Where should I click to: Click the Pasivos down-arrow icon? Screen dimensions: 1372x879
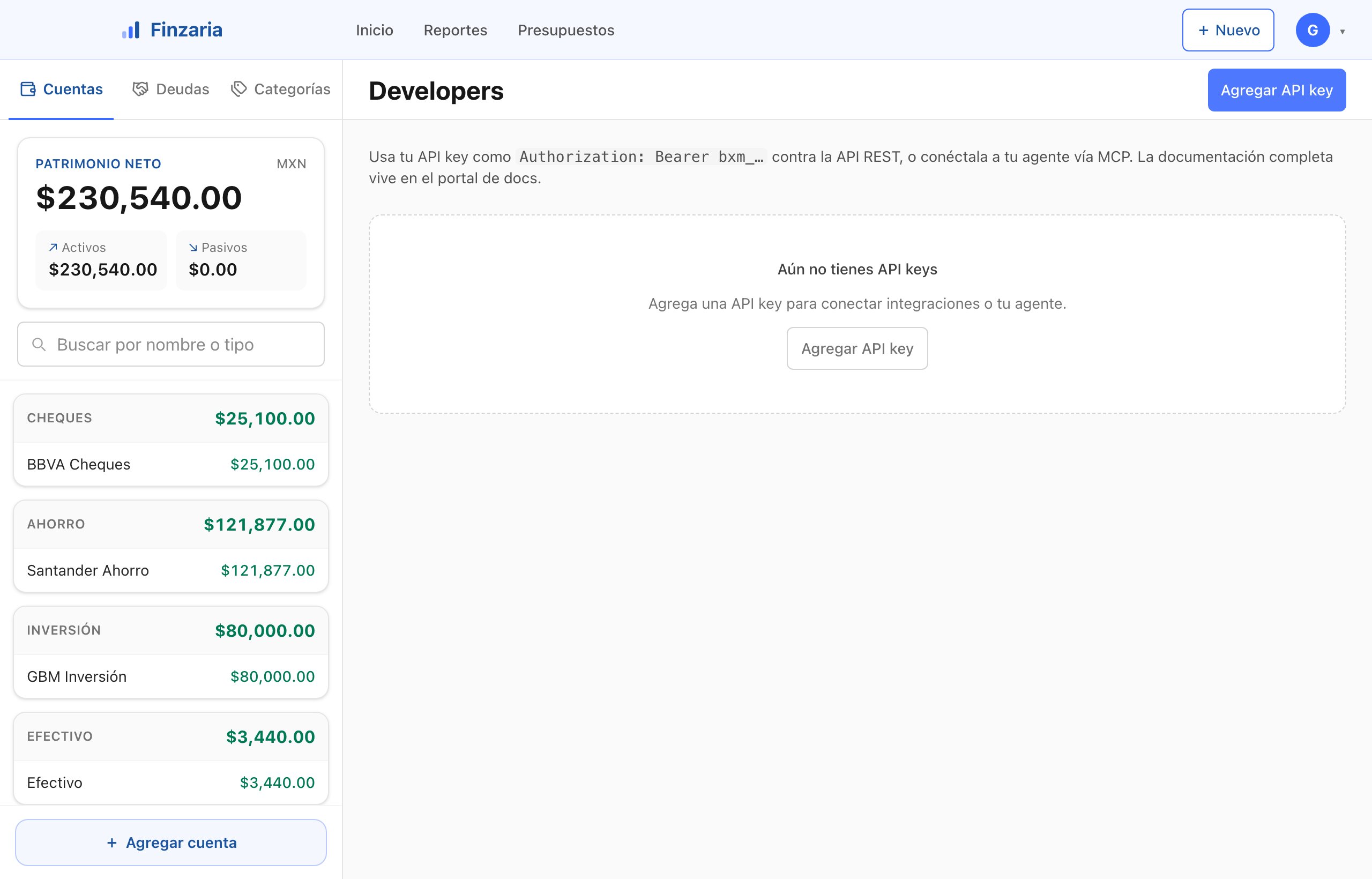tap(193, 247)
